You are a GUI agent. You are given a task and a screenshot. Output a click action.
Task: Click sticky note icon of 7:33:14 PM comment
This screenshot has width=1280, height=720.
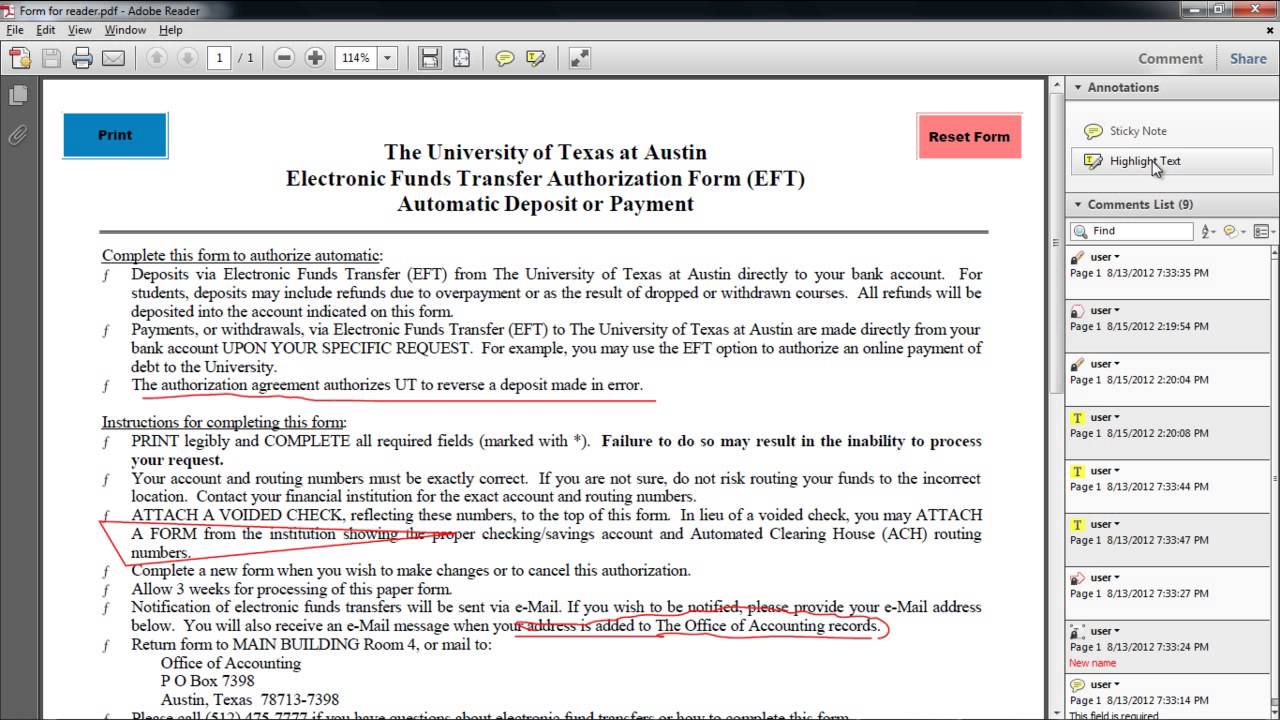click(1078, 685)
